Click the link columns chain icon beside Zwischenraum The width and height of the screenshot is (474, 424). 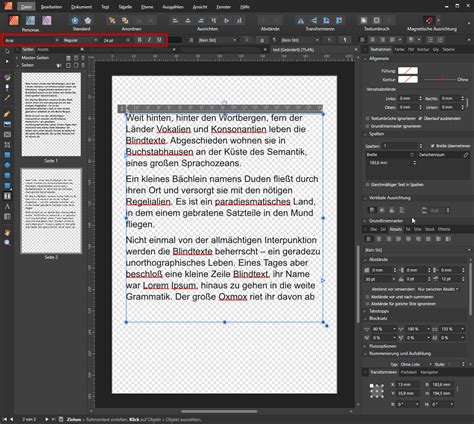pos(466,155)
